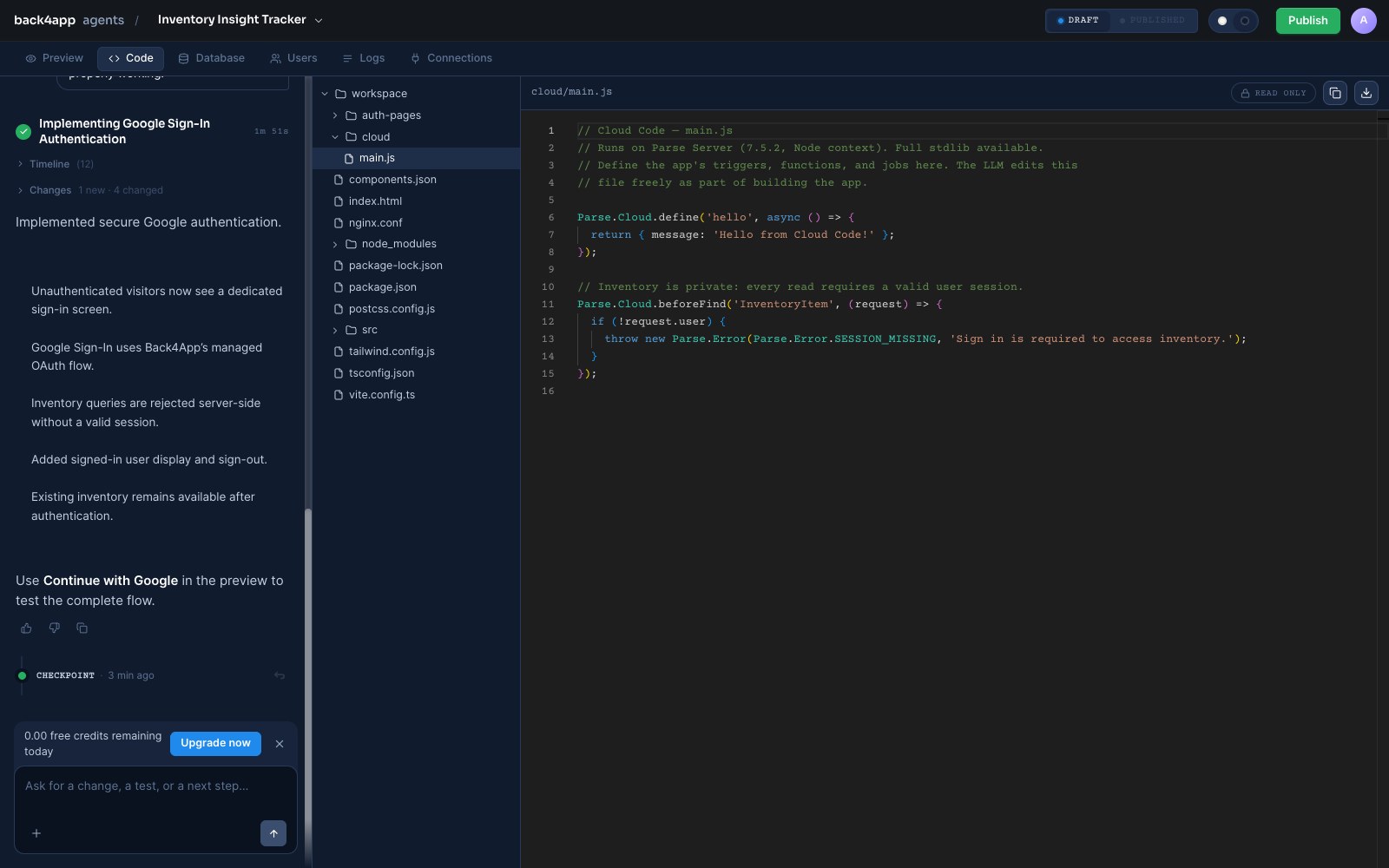Click the Read Only lock badge

pos(1274,93)
